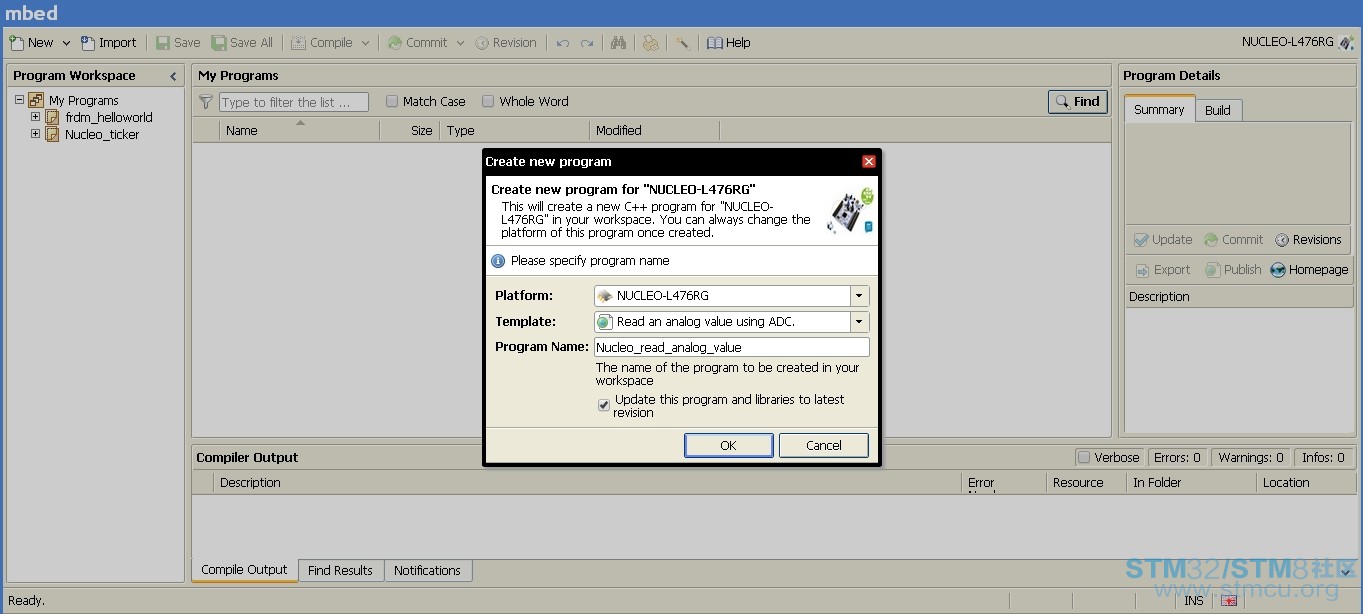The width and height of the screenshot is (1363, 614).
Task: Click Export in Program Details
Action: (1163, 269)
